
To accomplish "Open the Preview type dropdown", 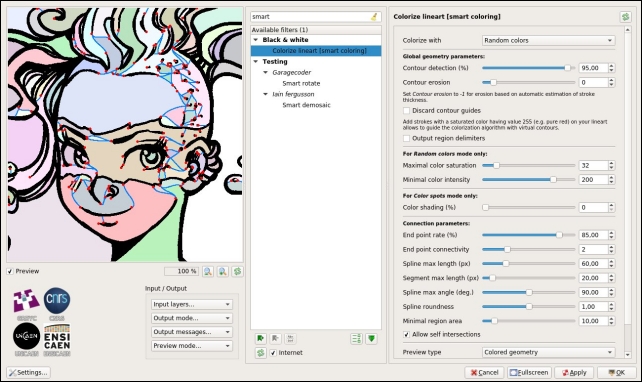I will tap(548, 352).
